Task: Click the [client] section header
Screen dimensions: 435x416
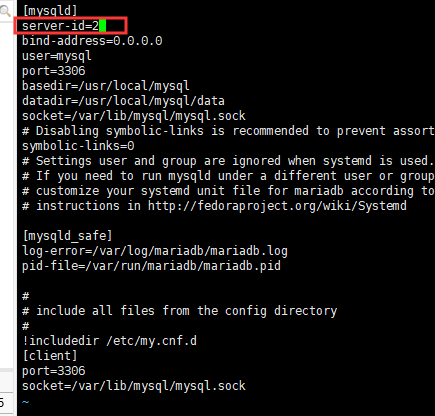Action: pos(50,356)
